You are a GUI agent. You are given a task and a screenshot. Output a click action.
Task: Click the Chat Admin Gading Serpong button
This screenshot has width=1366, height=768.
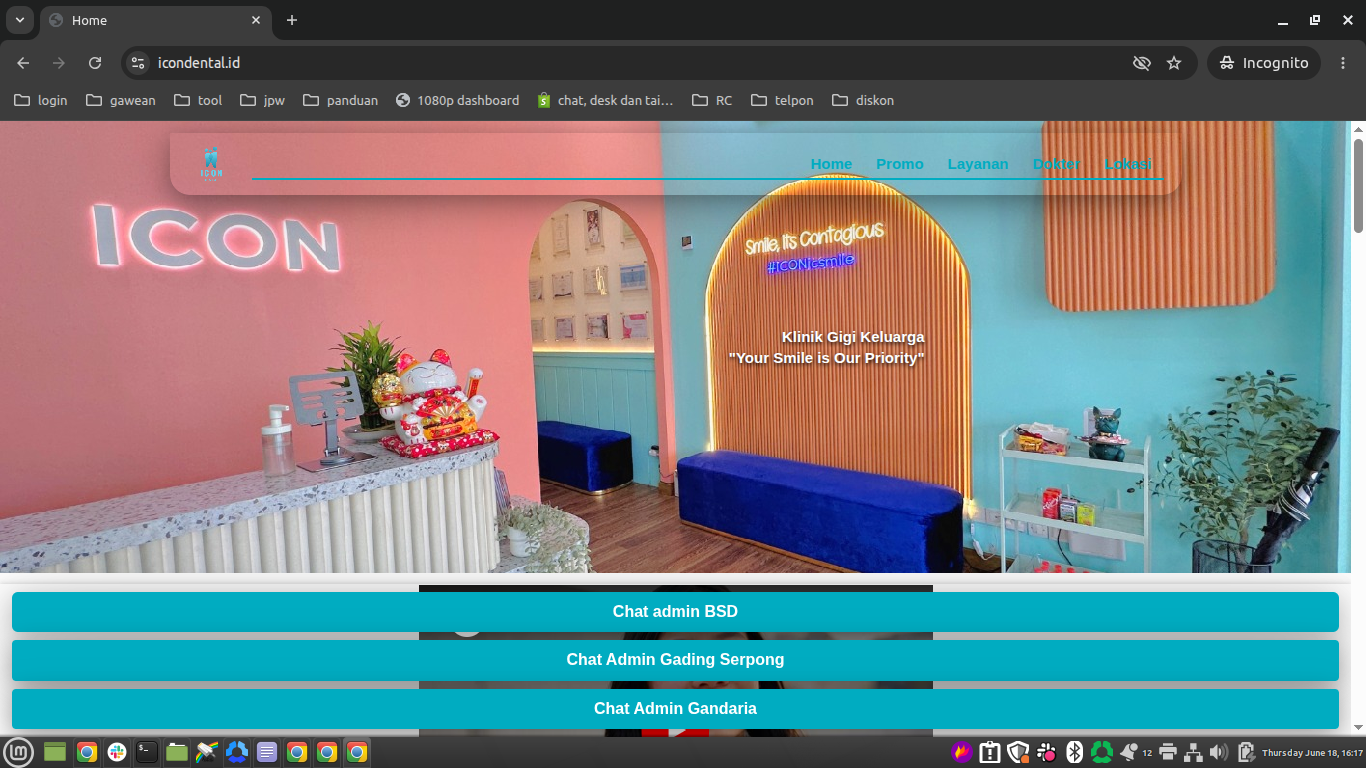coord(675,660)
